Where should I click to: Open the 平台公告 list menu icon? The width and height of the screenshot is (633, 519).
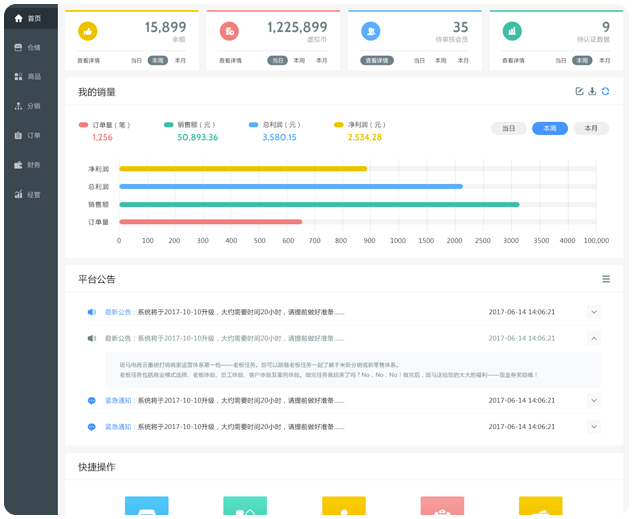tap(606, 279)
